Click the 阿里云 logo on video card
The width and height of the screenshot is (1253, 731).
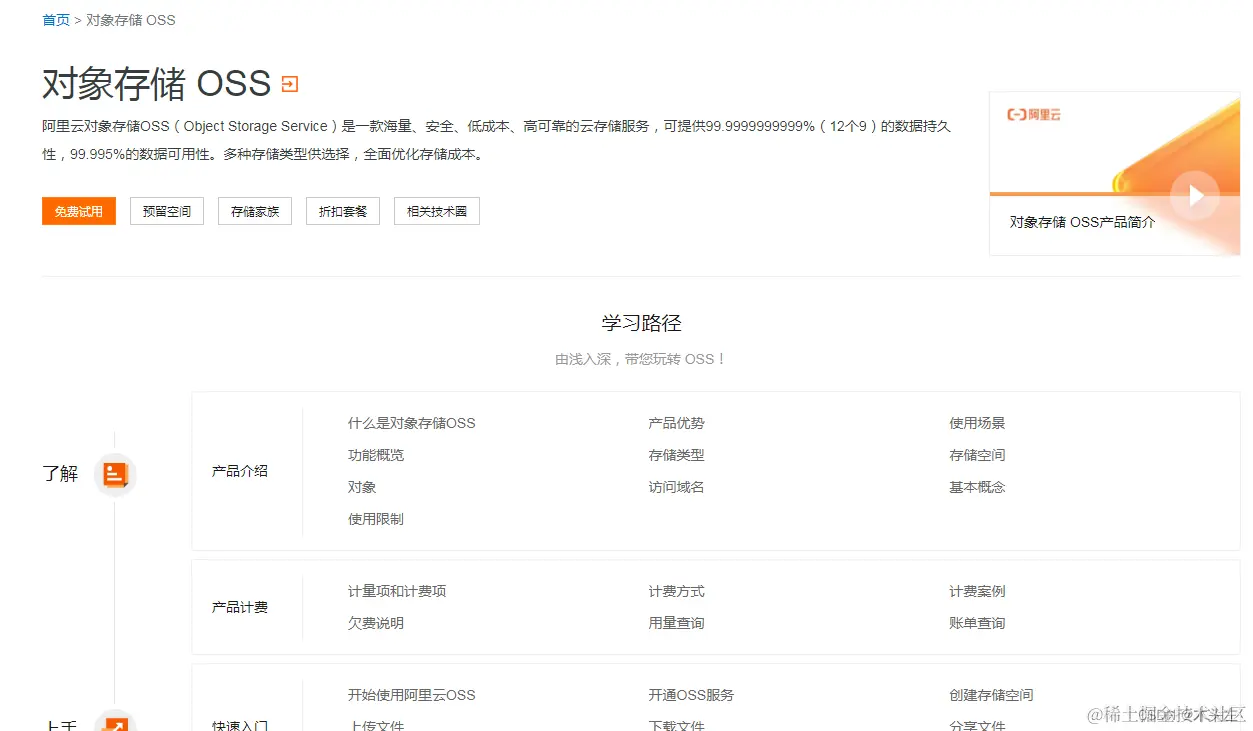pyautogui.click(x=1034, y=114)
